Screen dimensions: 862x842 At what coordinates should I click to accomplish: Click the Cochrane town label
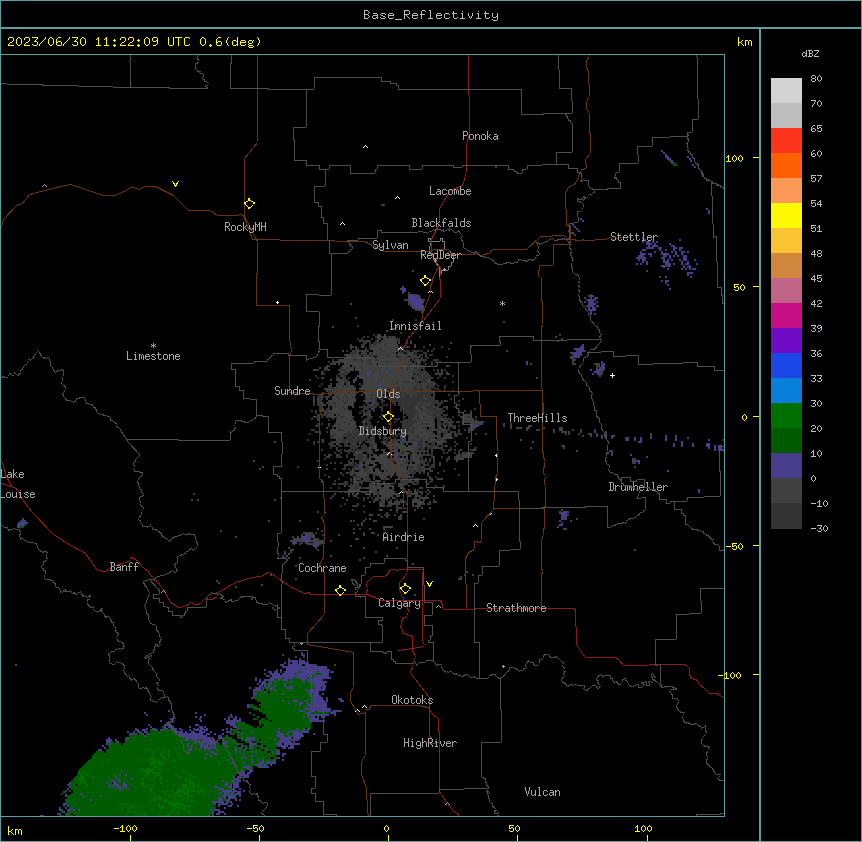pyautogui.click(x=322, y=568)
